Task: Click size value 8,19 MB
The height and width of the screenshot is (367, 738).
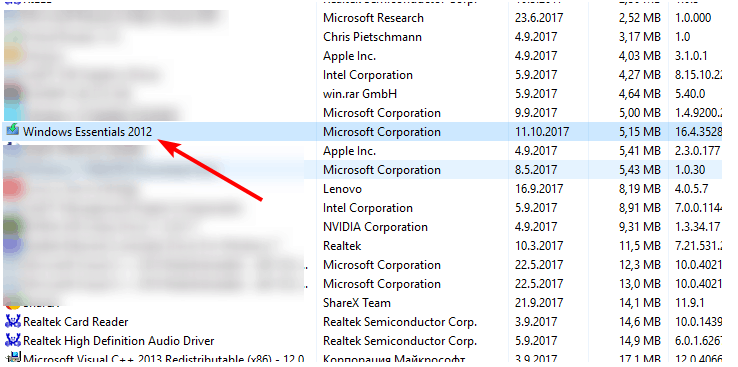Action: click(x=640, y=189)
